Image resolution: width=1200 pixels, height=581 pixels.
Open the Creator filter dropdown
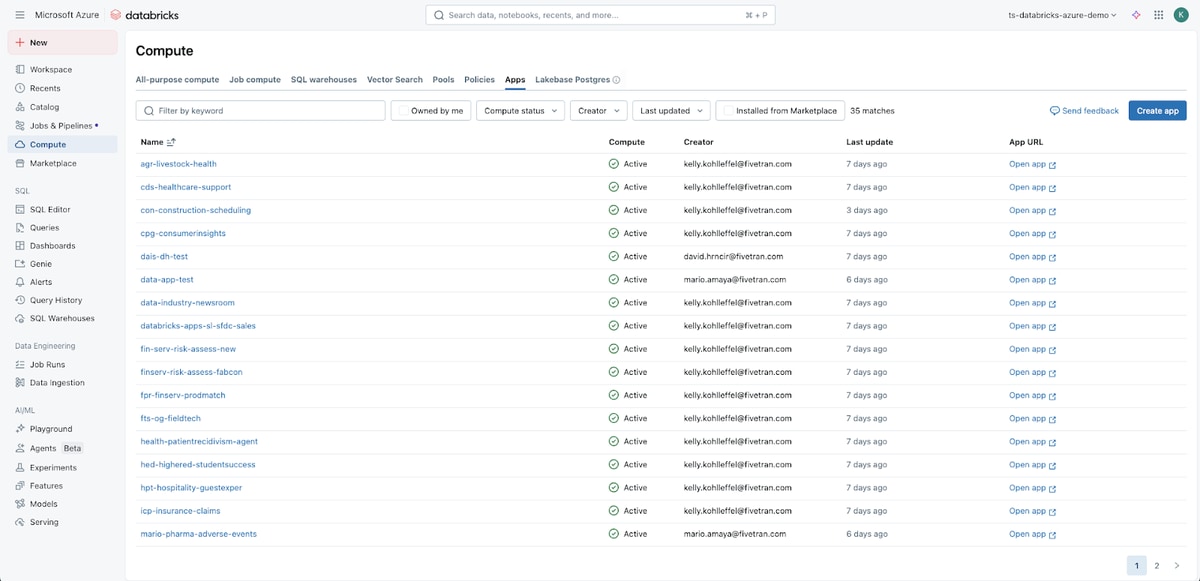tap(598, 111)
